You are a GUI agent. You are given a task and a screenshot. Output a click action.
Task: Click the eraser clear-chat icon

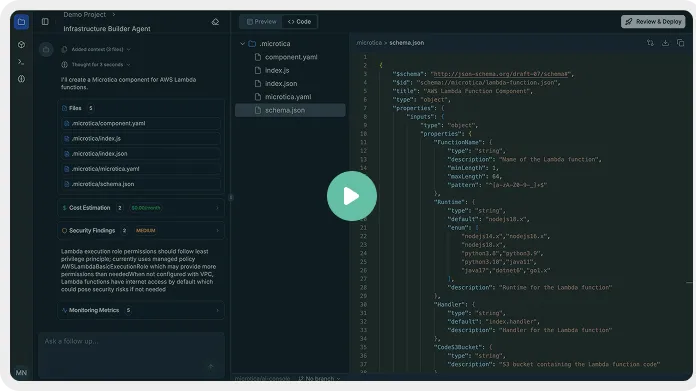[215, 22]
